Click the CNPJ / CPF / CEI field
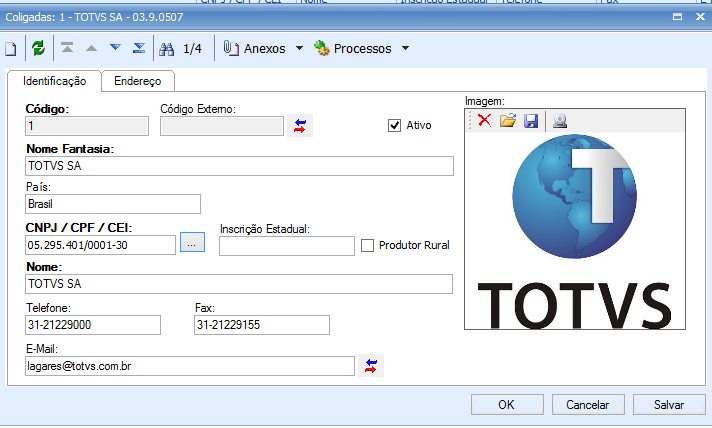This screenshot has height=428, width=712. [x=100, y=245]
